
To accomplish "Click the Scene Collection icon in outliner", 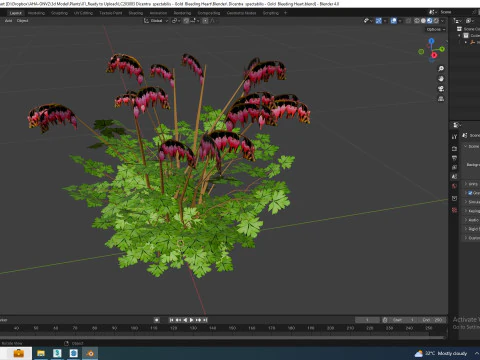I will tap(459, 29).
